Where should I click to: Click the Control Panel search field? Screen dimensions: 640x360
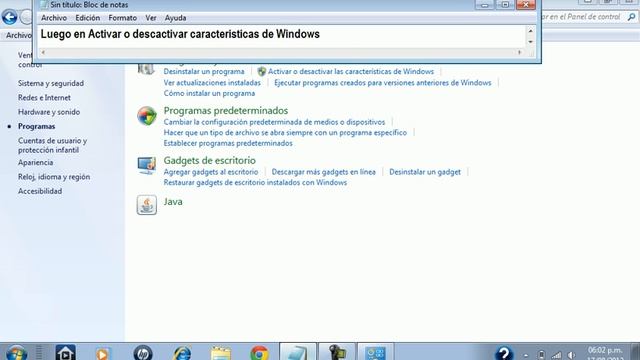(582, 17)
